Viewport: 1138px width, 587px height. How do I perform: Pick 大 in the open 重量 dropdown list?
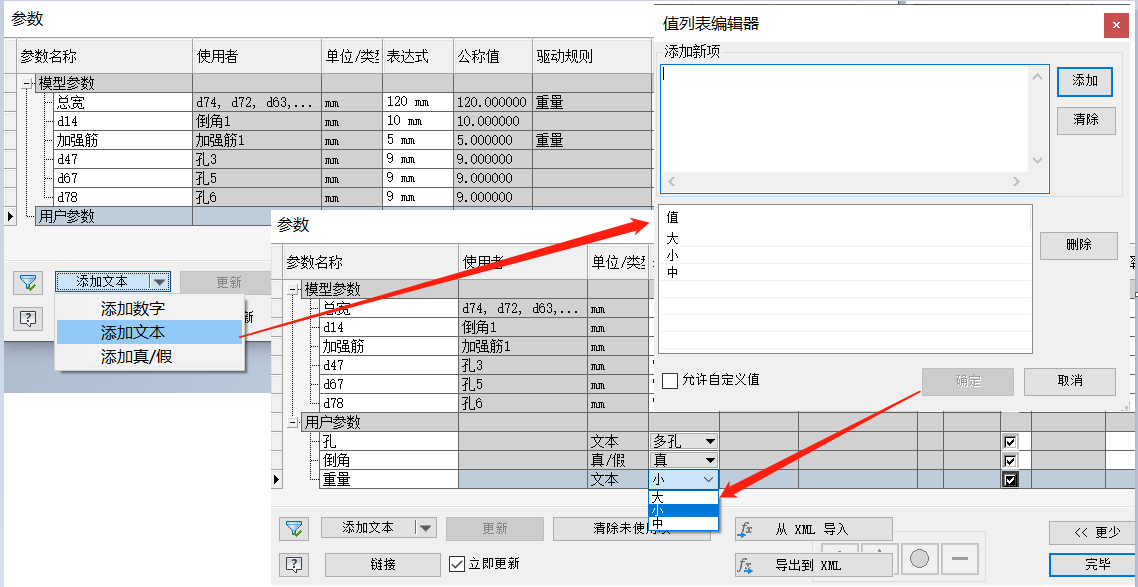click(x=684, y=497)
